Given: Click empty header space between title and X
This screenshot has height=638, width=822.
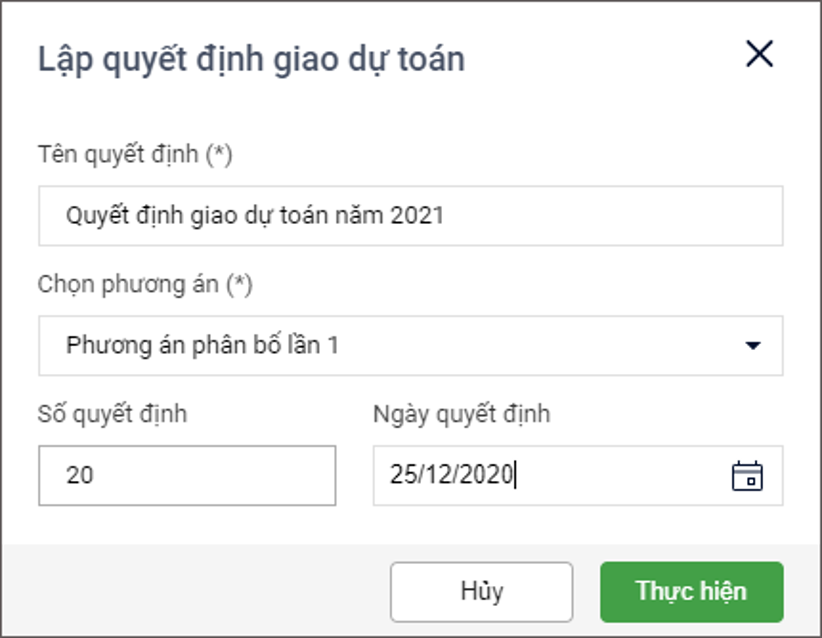Looking at the screenshot, I should [x=600, y=58].
